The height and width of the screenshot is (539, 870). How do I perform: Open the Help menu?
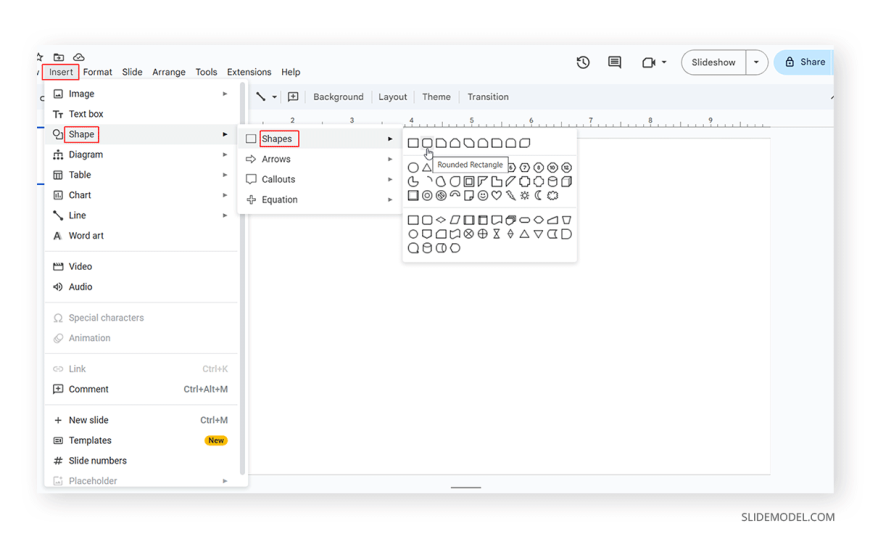coord(290,72)
